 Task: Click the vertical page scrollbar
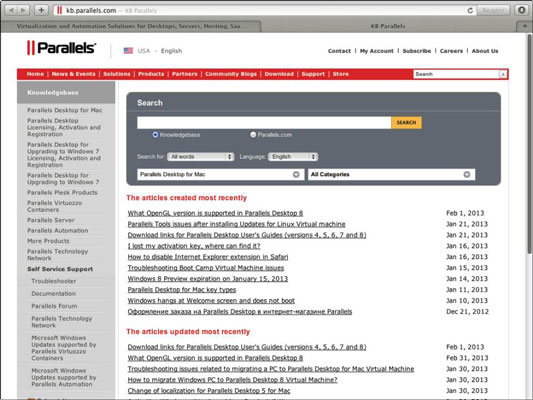[x=529, y=143]
